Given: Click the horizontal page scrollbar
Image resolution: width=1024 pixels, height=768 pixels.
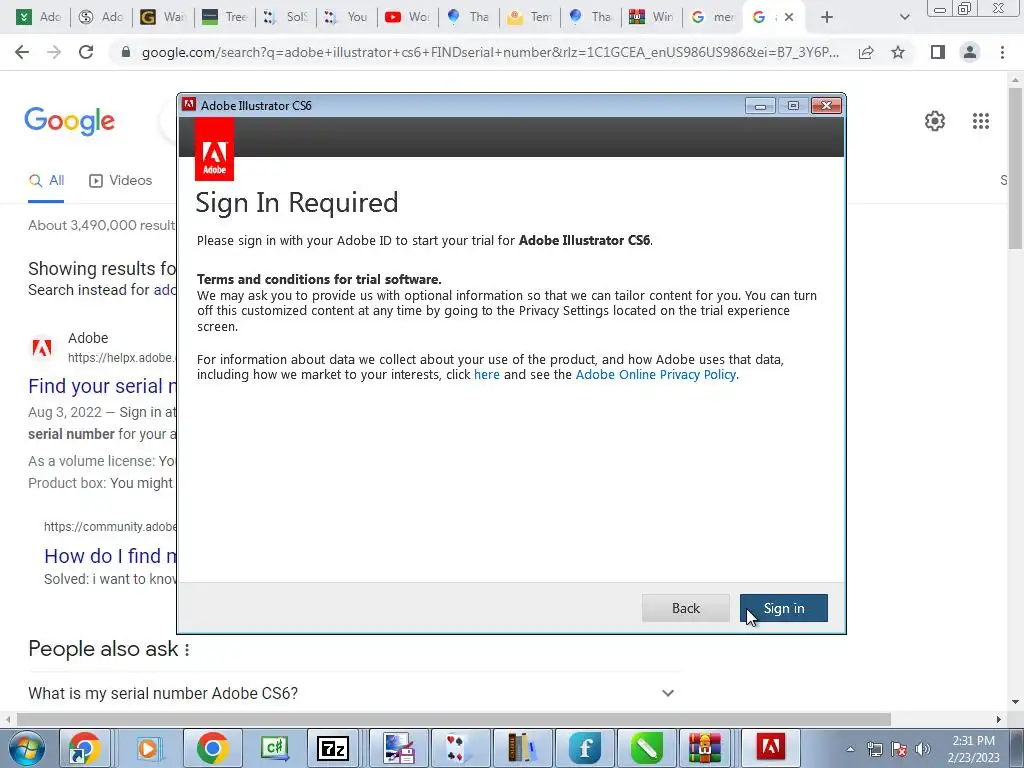Looking at the screenshot, I should pyautogui.click(x=454, y=719).
